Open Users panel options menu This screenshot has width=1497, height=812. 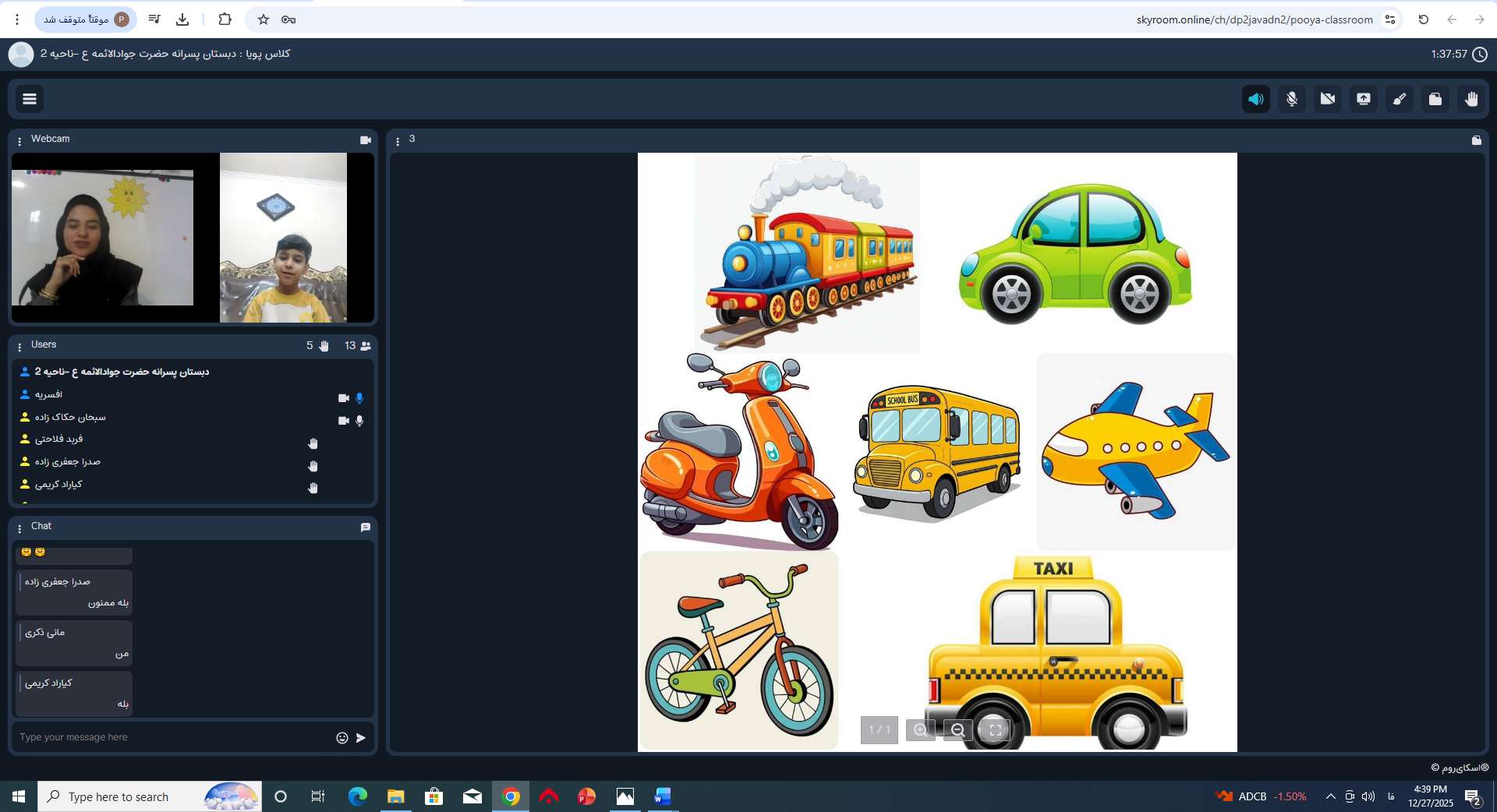pos(19,347)
